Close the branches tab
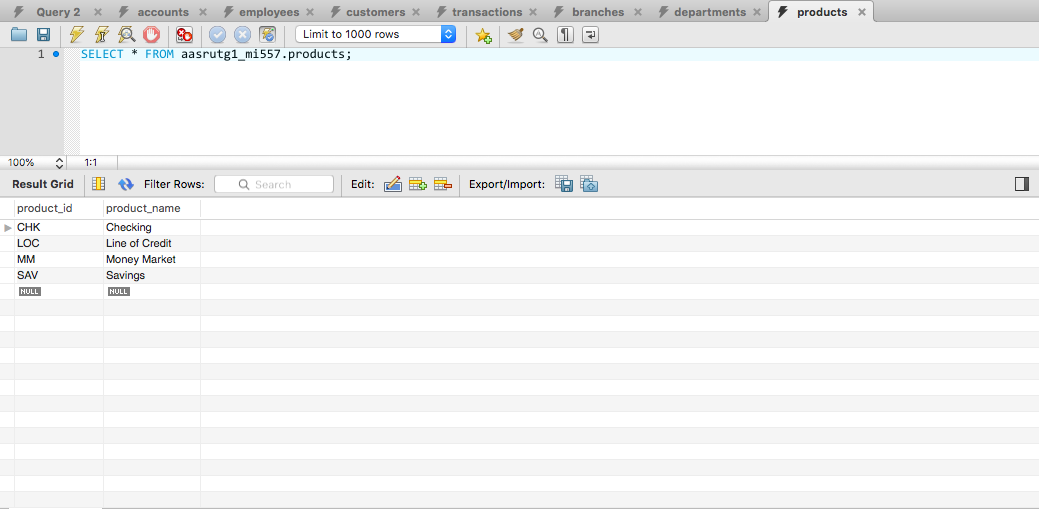 coord(637,12)
